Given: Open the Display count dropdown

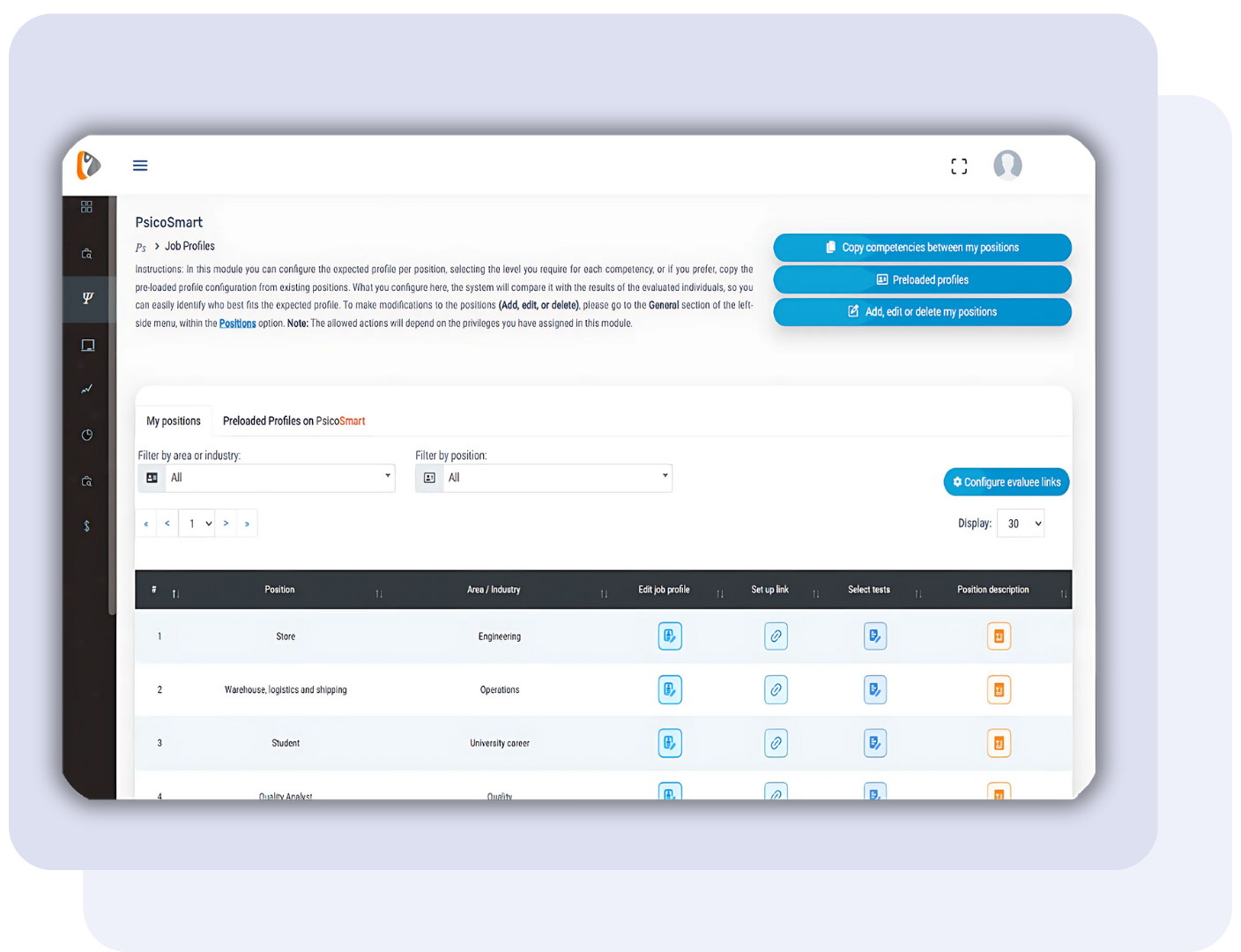Looking at the screenshot, I should click(x=1020, y=524).
